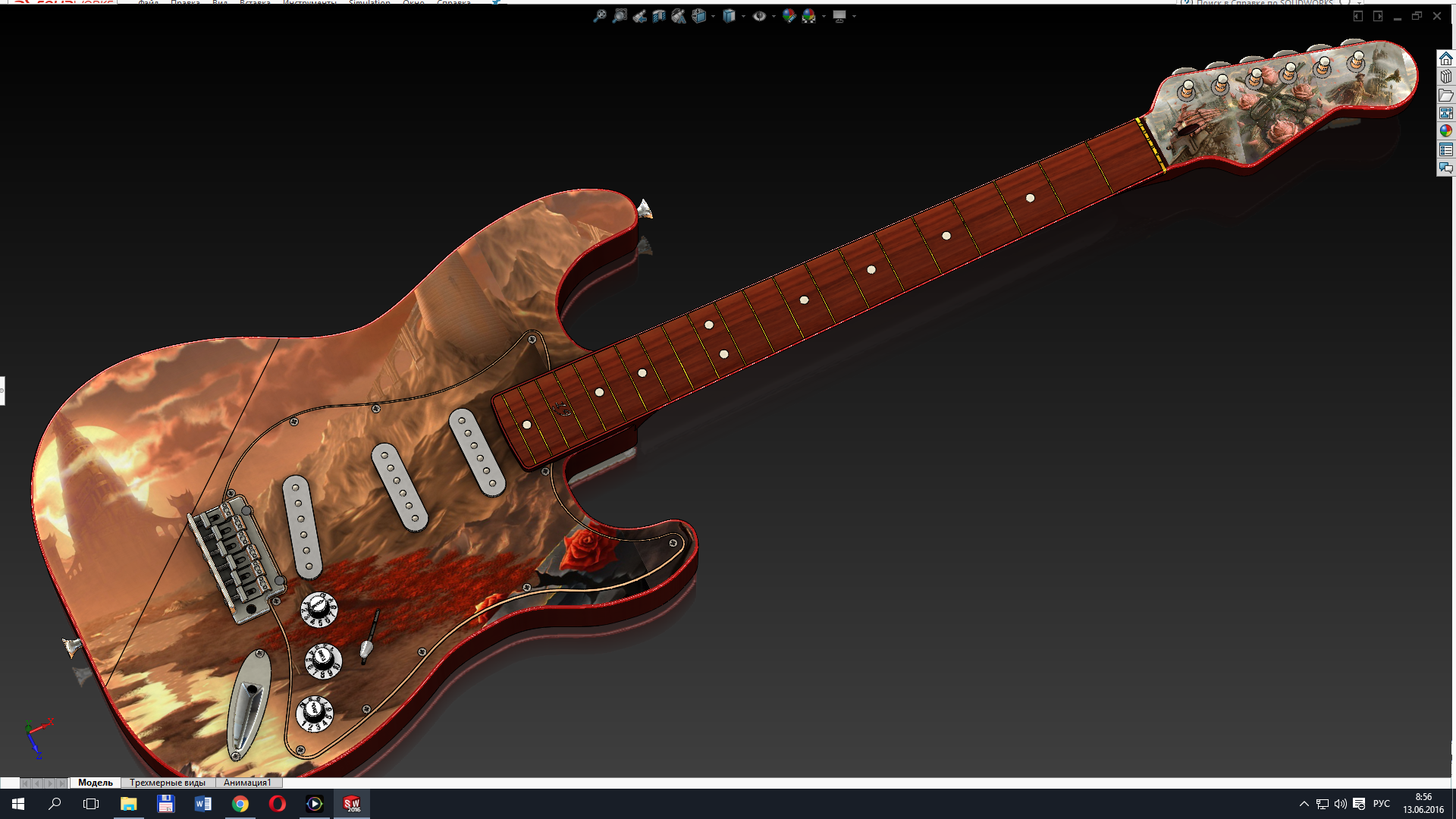1456x819 pixels.
Task: Open Windows taskbar search
Action: [x=55, y=804]
